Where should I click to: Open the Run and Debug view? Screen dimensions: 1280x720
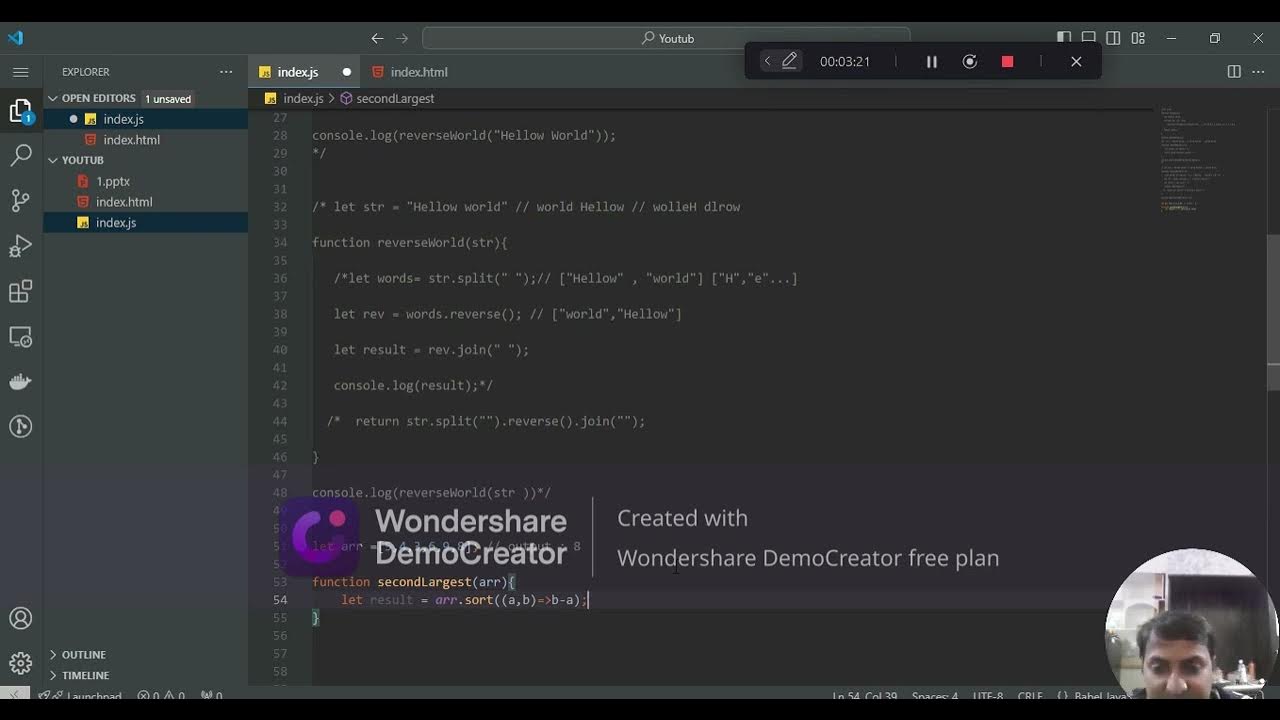pyautogui.click(x=21, y=246)
